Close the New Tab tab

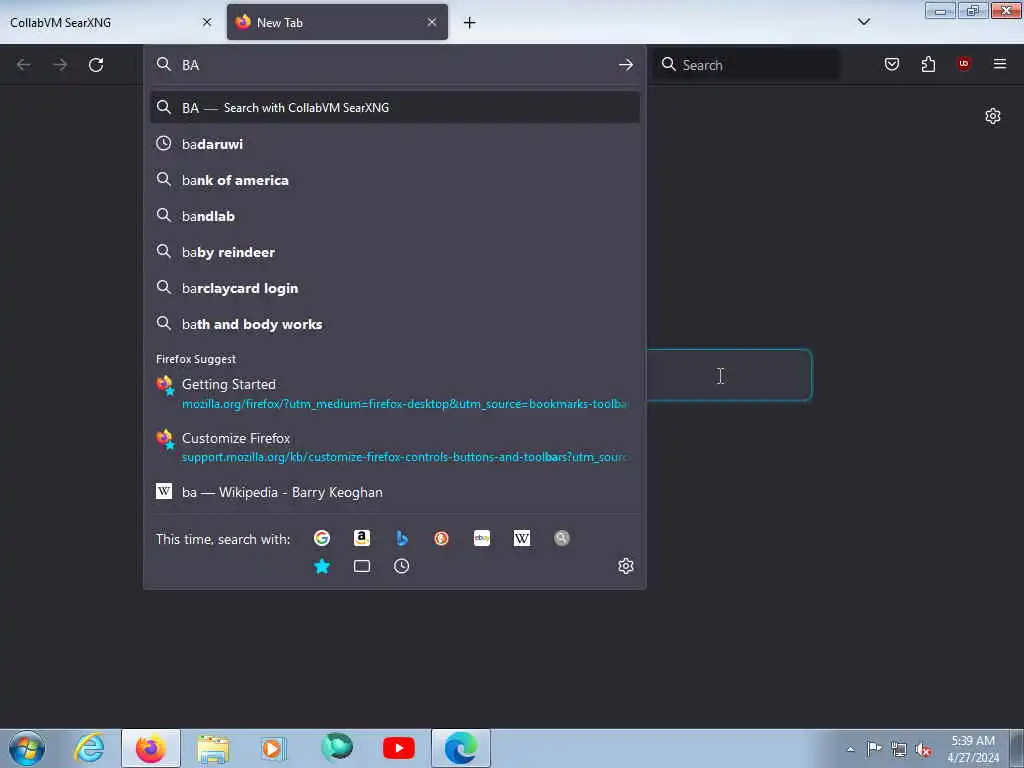click(432, 22)
